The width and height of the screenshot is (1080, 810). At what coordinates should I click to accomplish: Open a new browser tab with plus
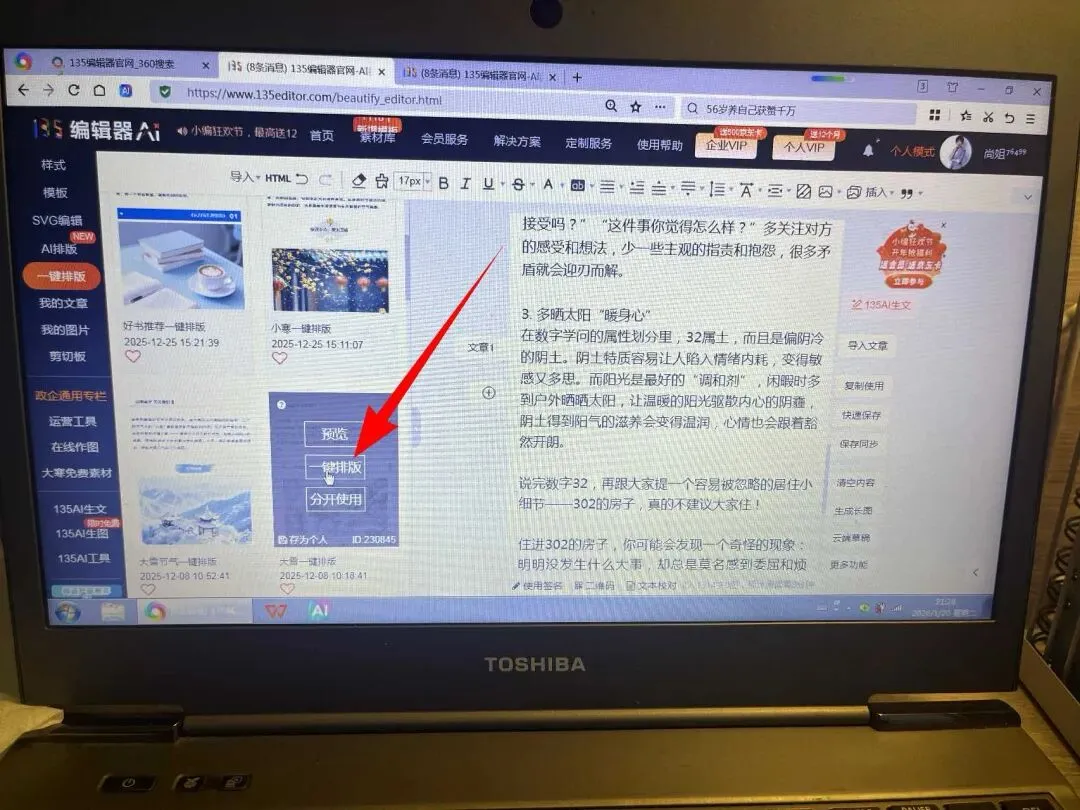click(577, 77)
